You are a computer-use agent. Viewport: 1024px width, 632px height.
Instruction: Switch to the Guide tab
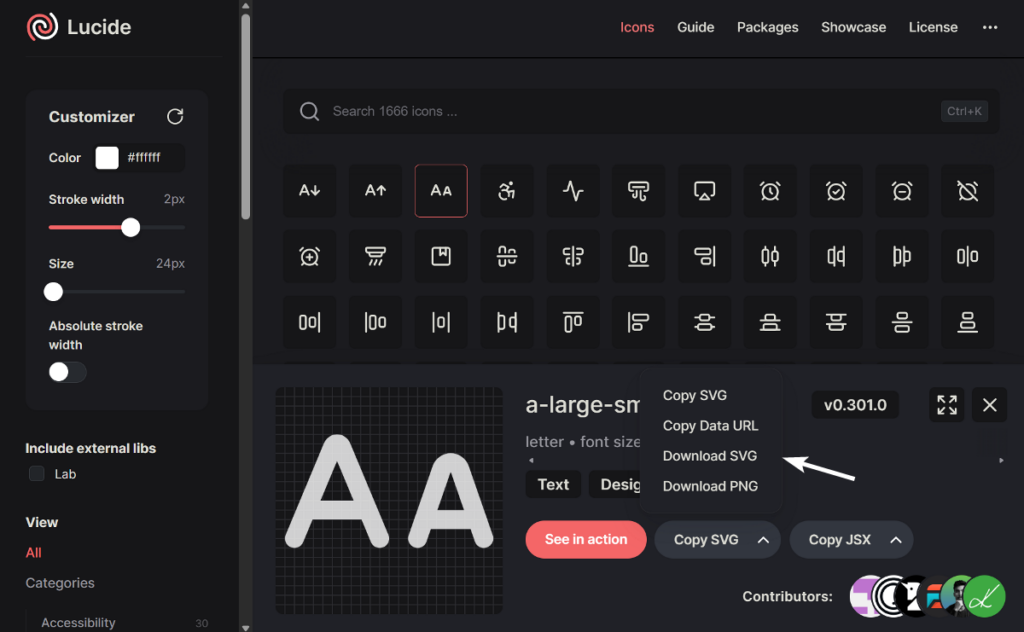[695, 27]
